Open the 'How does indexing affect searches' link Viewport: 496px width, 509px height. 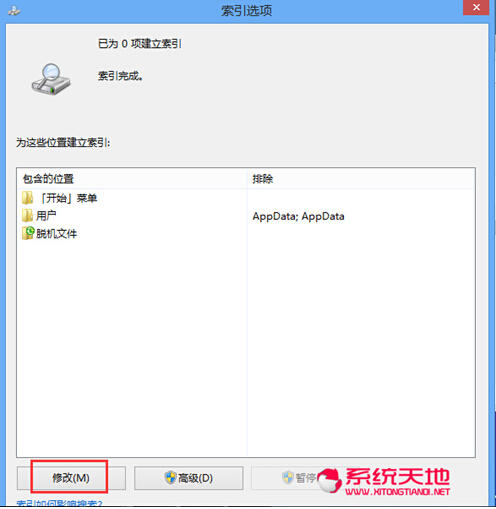point(59,504)
